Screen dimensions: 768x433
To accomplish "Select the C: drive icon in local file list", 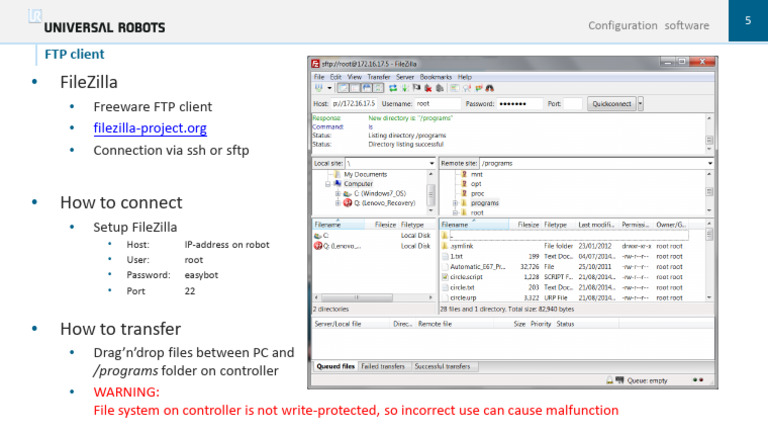I will click(x=317, y=236).
